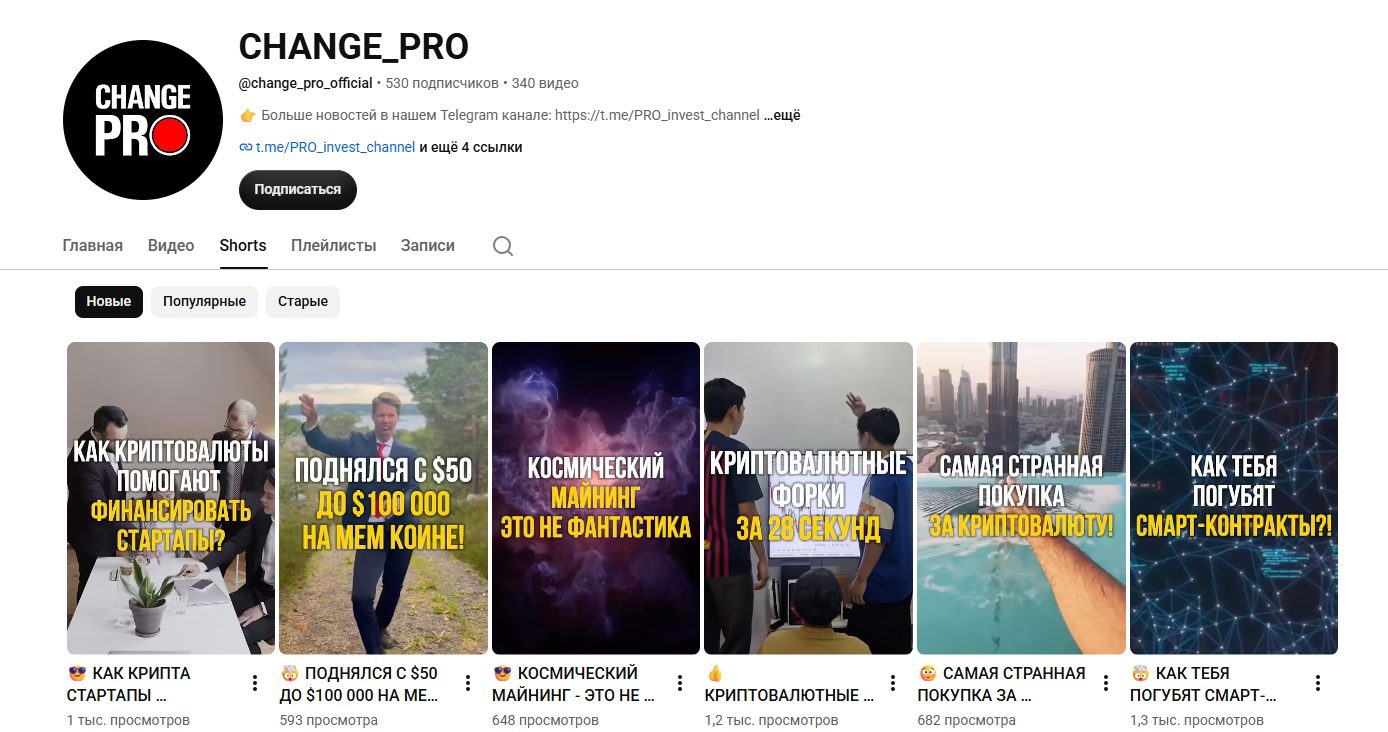Click the 682 просмотра view count

pos(967,720)
